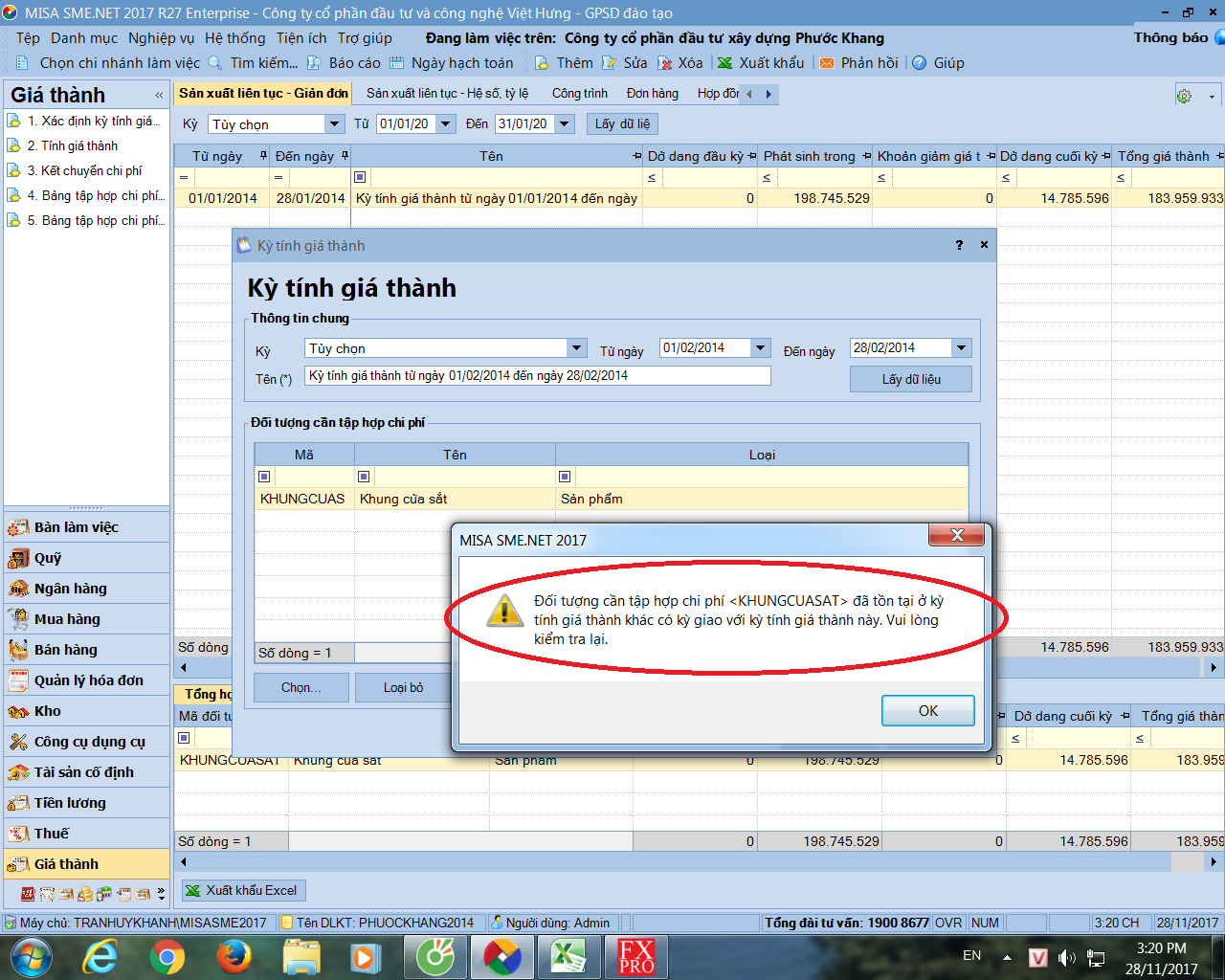Open the Mua hàng module

tap(86, 619)
